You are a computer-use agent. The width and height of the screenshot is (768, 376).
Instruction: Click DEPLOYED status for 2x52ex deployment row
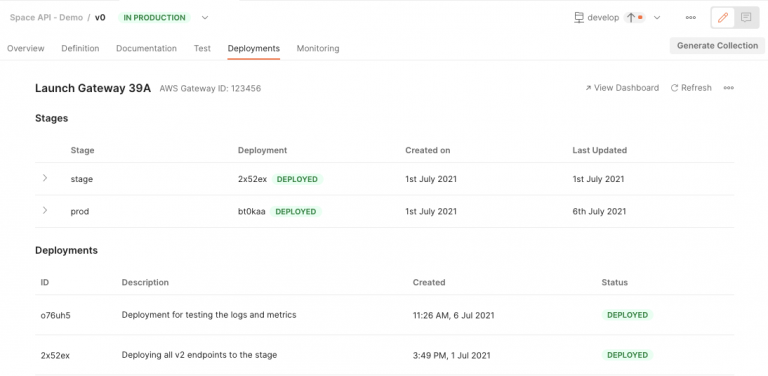627,355
